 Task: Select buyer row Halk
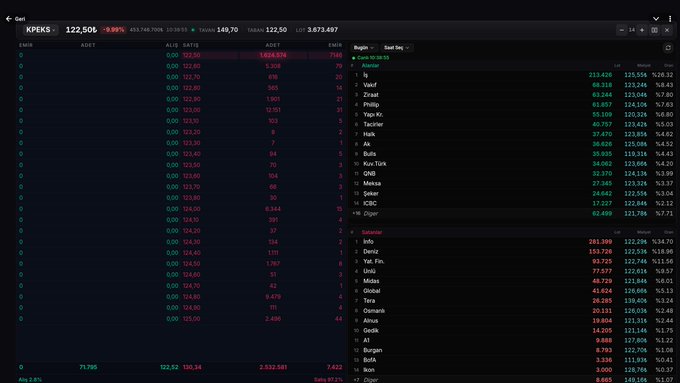coord(513,134)
